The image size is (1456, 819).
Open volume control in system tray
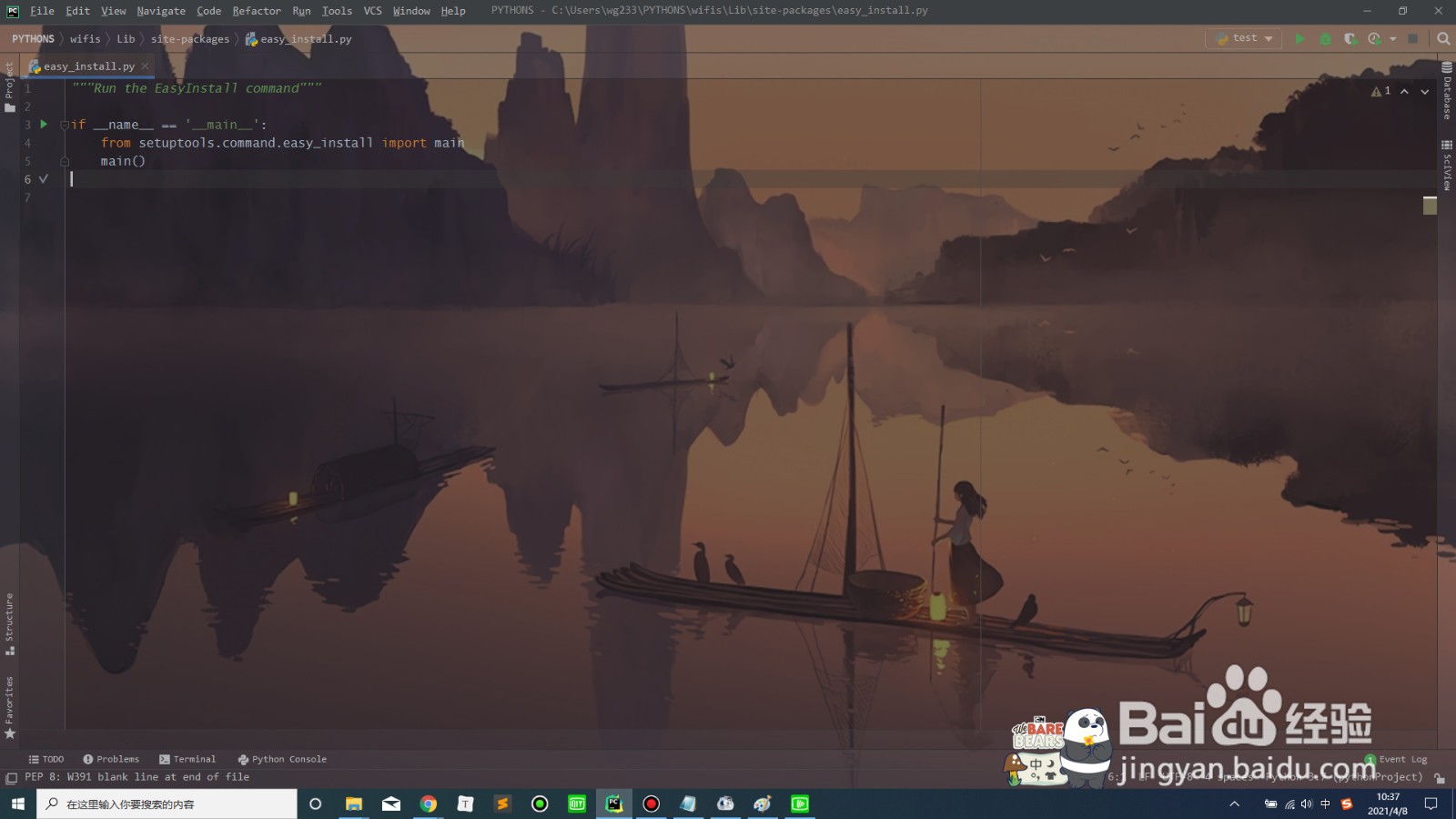tap(1307, 804)
